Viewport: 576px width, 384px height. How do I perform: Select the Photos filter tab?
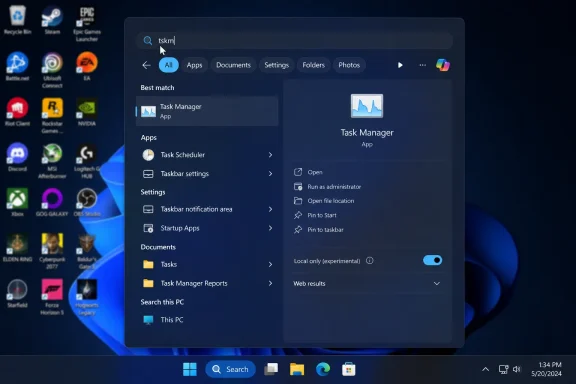[x=349, y=65]
